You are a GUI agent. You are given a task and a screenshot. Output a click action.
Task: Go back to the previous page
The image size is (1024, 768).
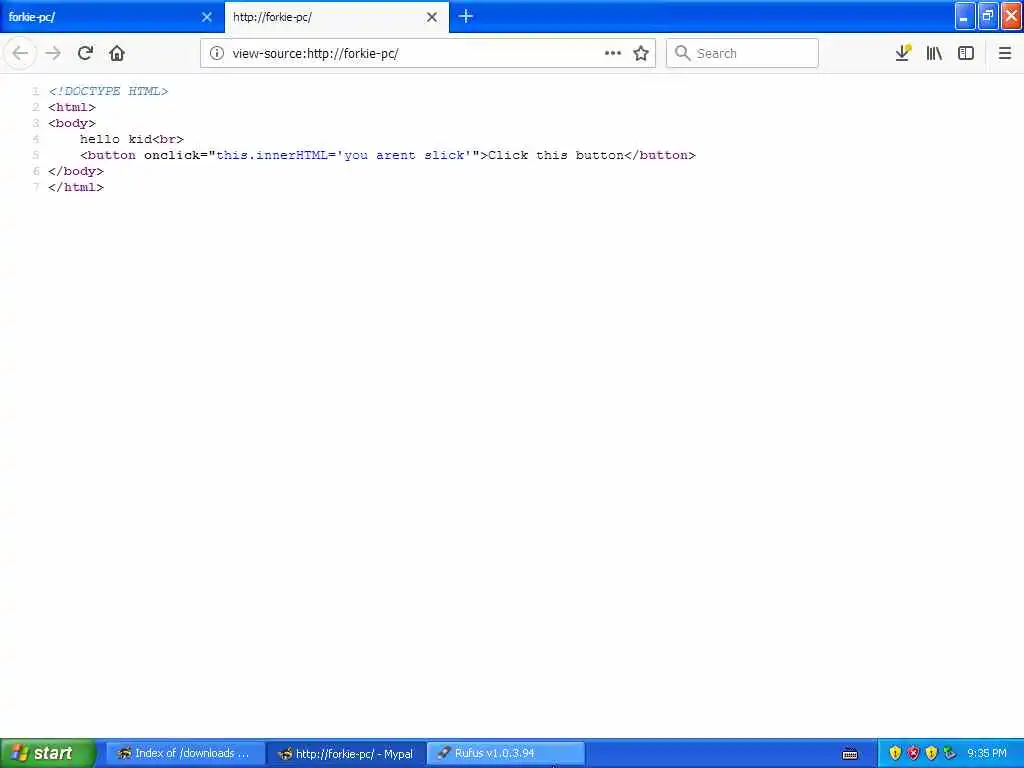click(x=20, y=53)
